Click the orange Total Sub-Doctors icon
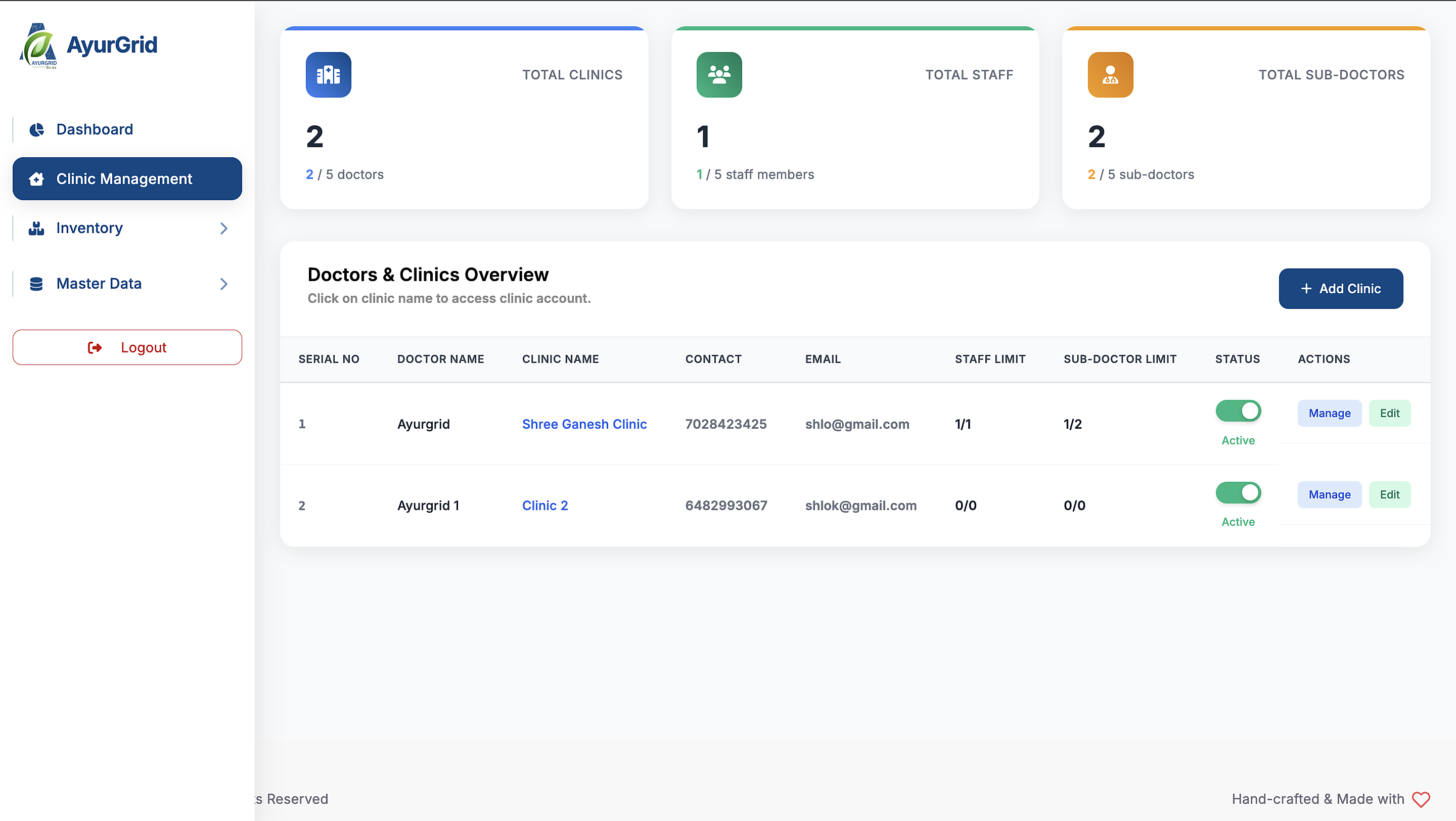This screenshot has height=821, width=1456. [1110, 75]
